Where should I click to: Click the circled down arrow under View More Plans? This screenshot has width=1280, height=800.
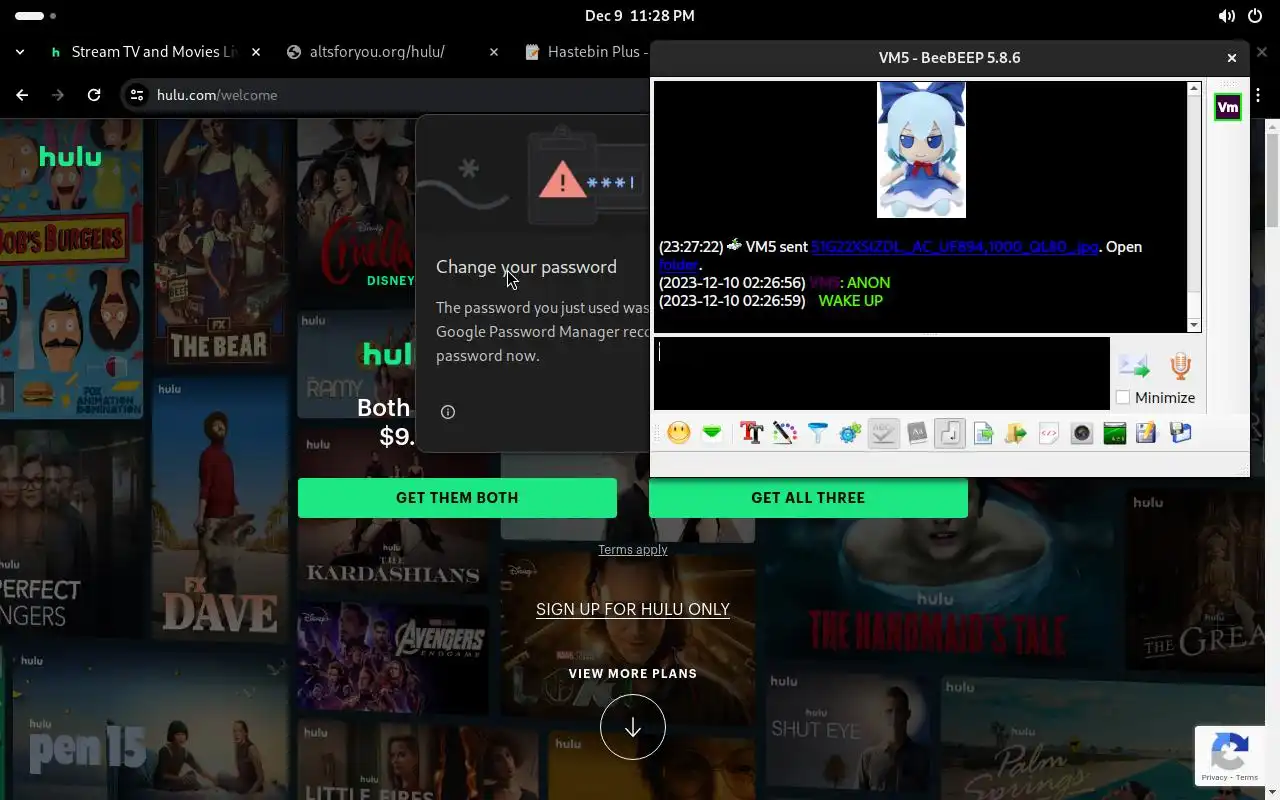pos(633,727)
